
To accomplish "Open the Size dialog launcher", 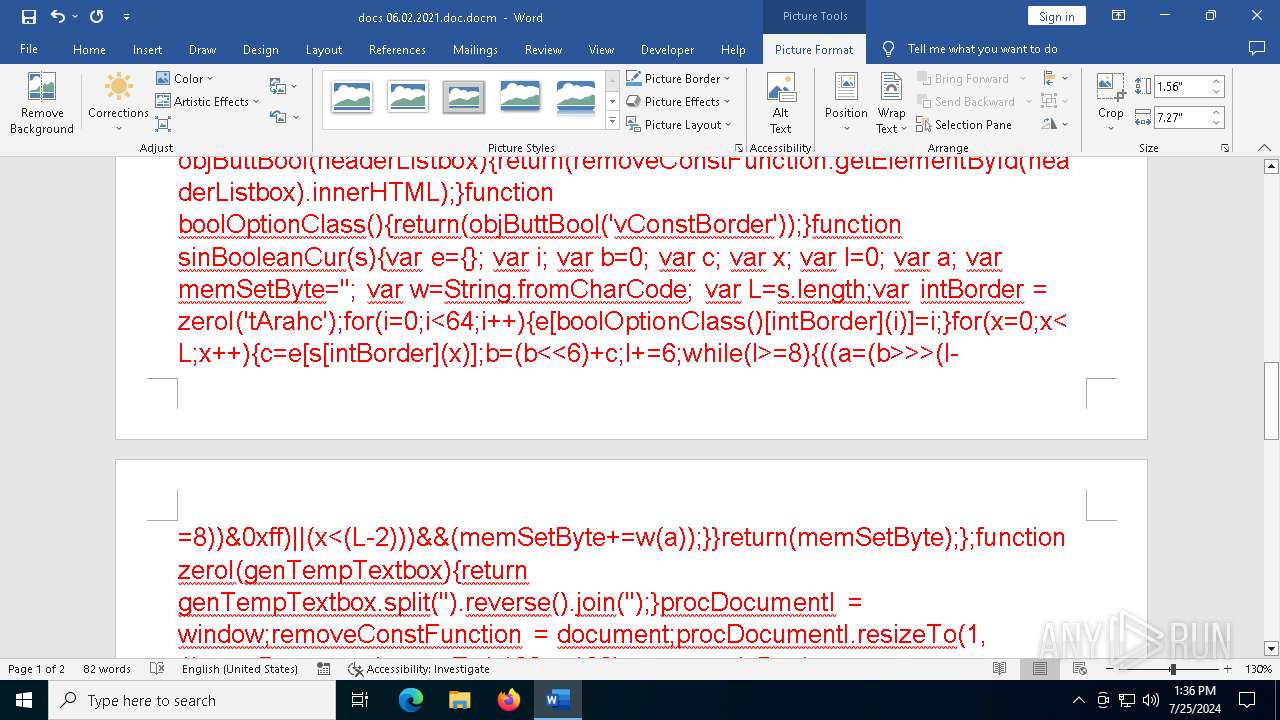I will [x=1225, y=148].
